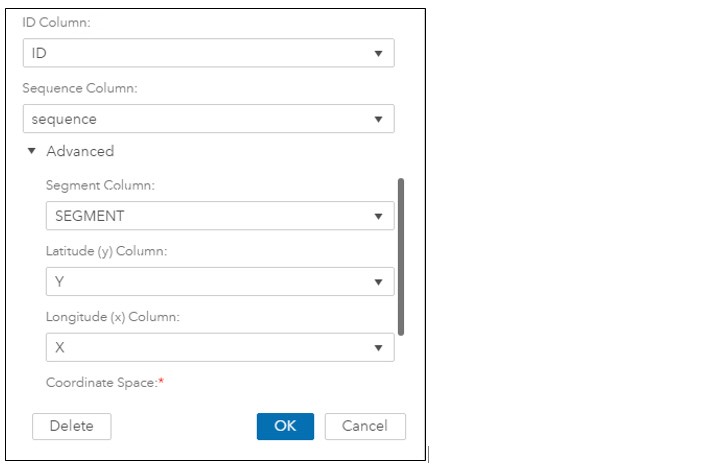Click the ID Column dropdown arrow

click(378, 54)
